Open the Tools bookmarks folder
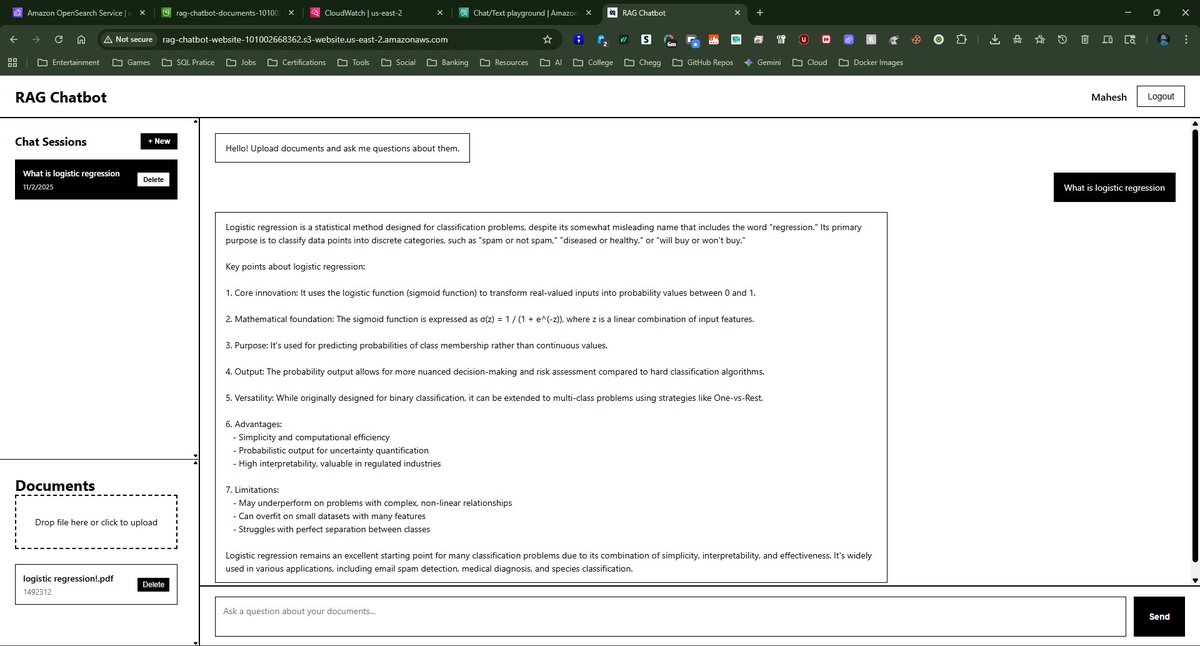1200x646 pixels. (x=353, y=62)
